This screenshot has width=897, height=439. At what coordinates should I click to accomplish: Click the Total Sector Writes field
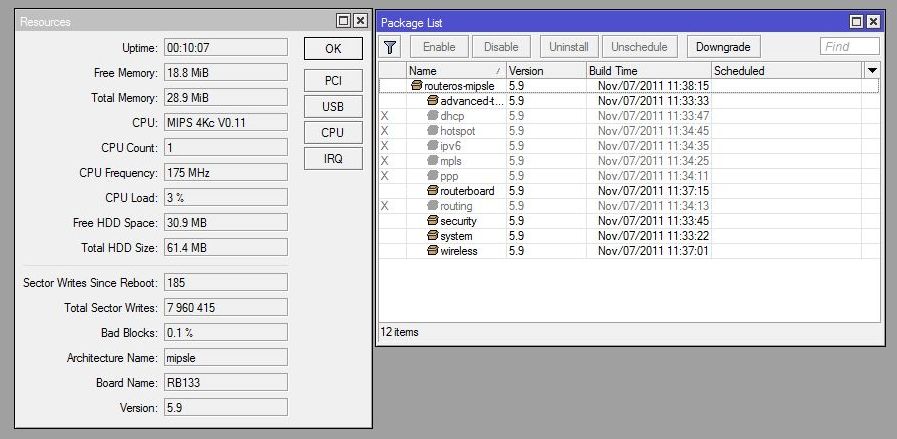(226, 307)
